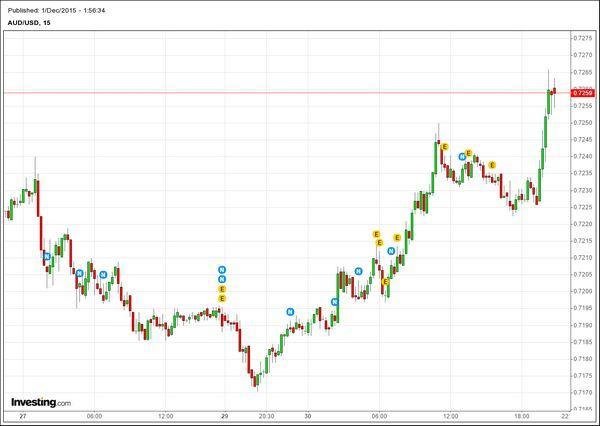Click bottom E marker in stacked column
Screen dimensions: 600x426
222,298
